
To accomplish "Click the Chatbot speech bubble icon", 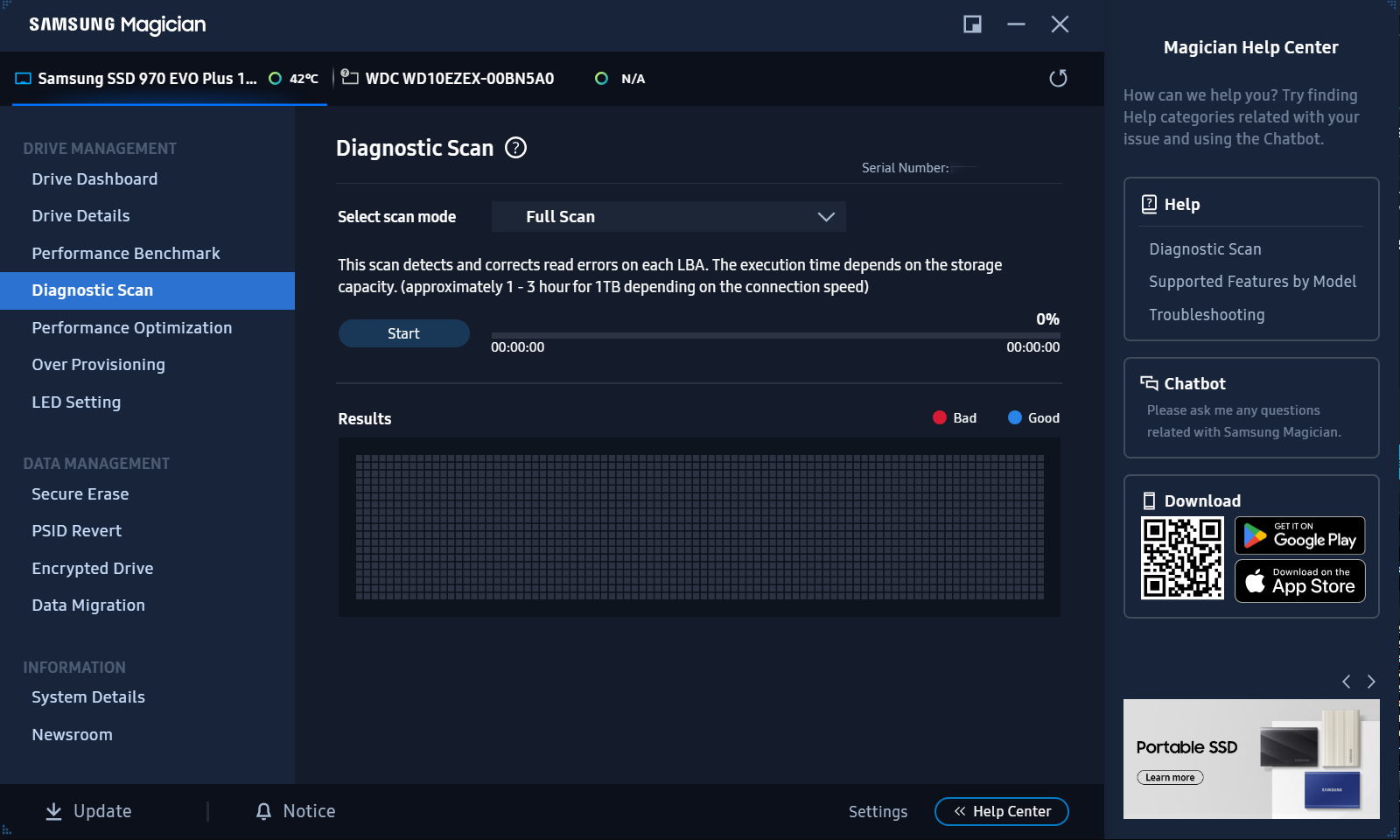I will click(1149, 383).
